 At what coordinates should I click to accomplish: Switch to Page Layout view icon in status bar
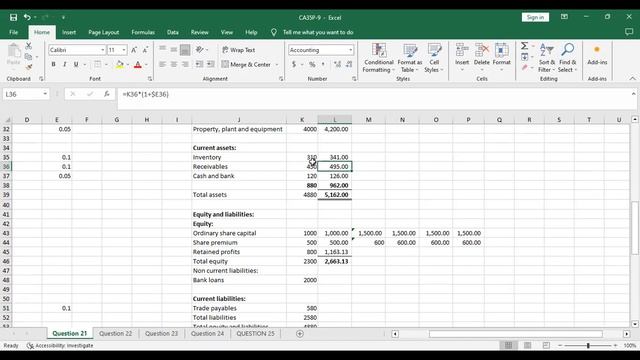pos(527,345)
